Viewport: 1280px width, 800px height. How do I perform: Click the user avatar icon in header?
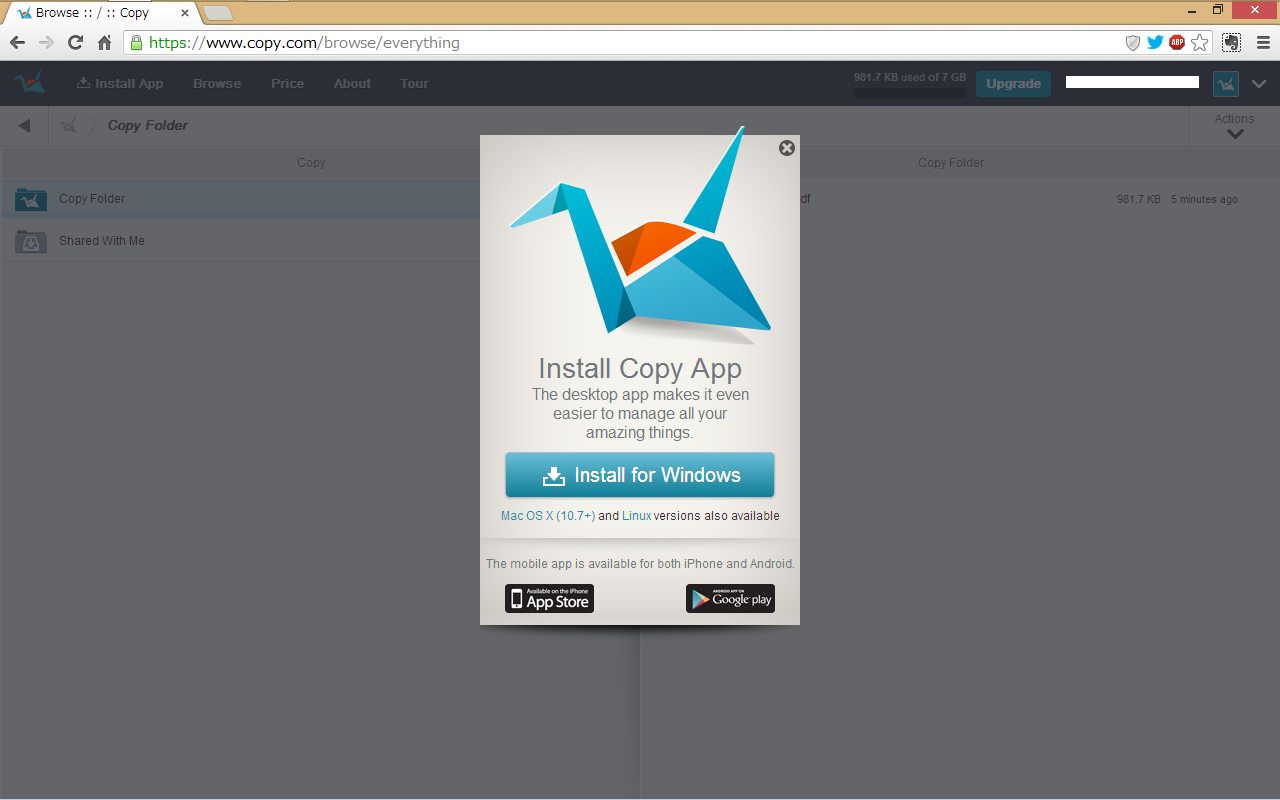1226,84
